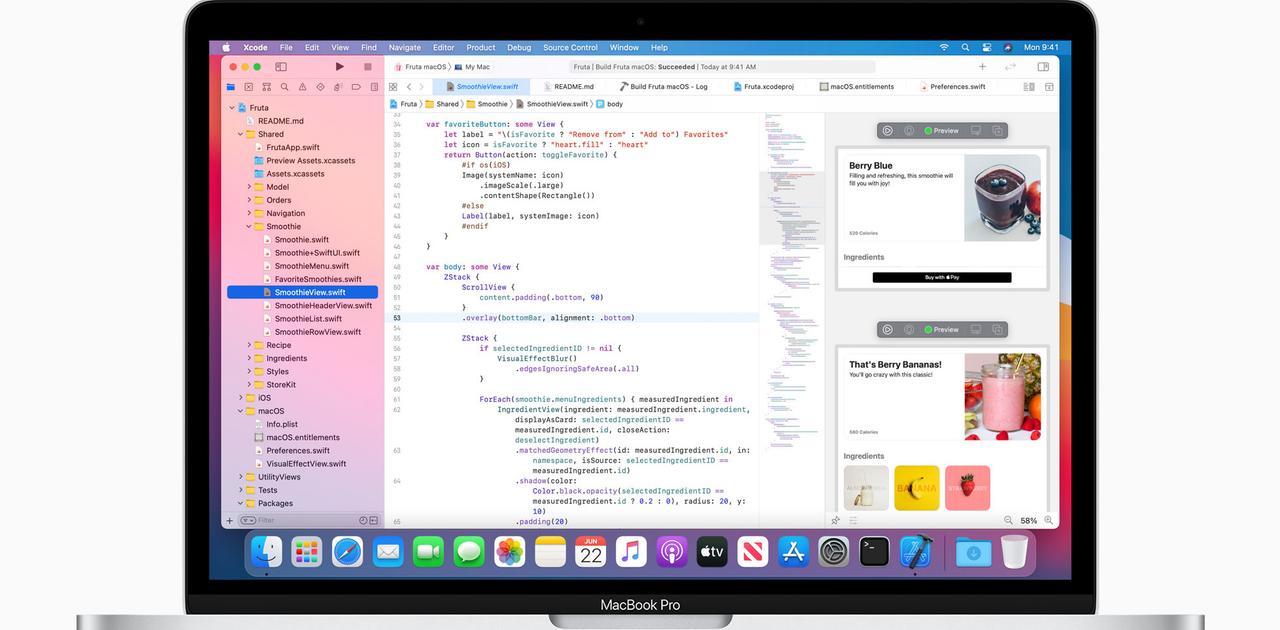Zoom out the preview canvas
Image resolution: width=1280 pixels, height=630 pixels.
1008,520
